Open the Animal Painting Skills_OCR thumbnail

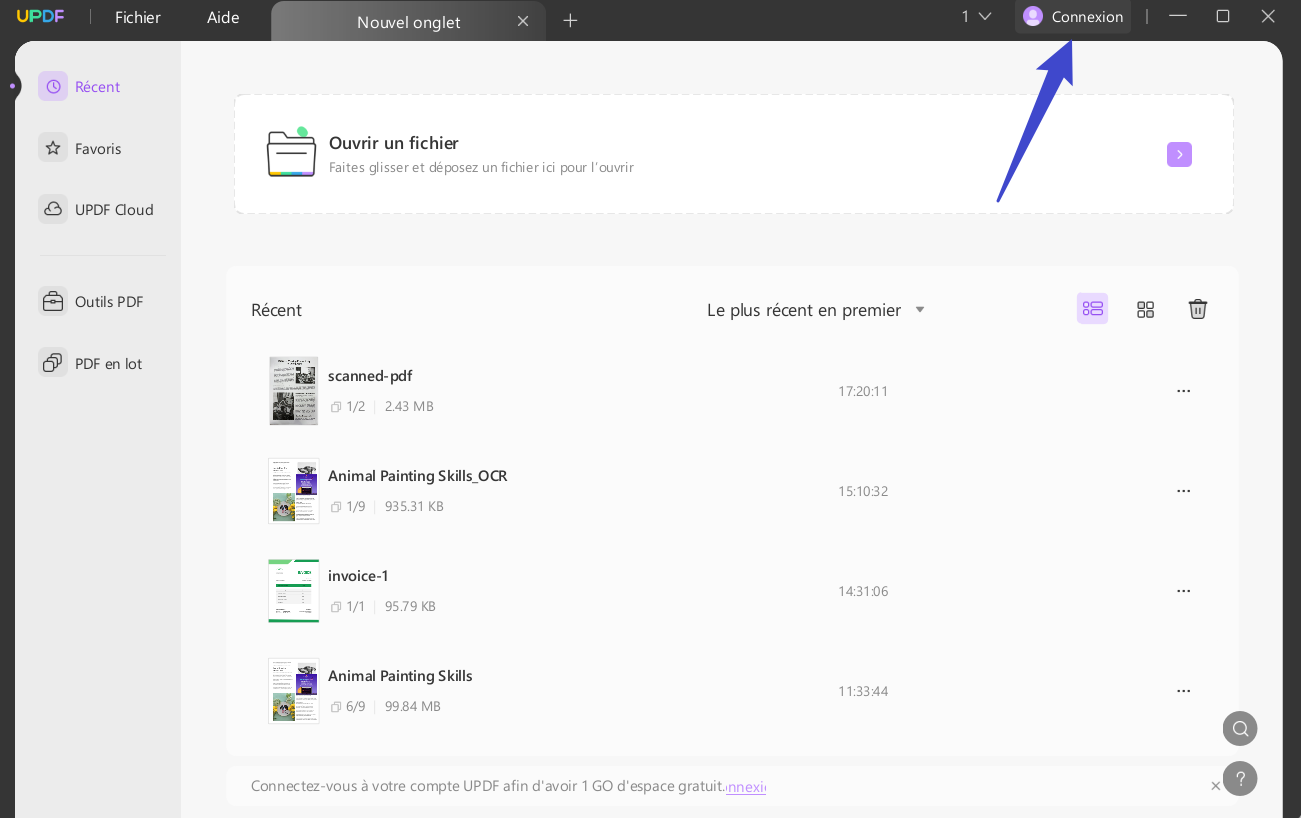(294, 491)
